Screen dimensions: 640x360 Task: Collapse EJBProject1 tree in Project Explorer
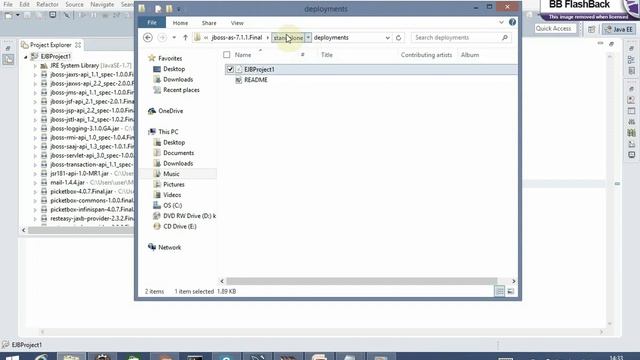26,57
